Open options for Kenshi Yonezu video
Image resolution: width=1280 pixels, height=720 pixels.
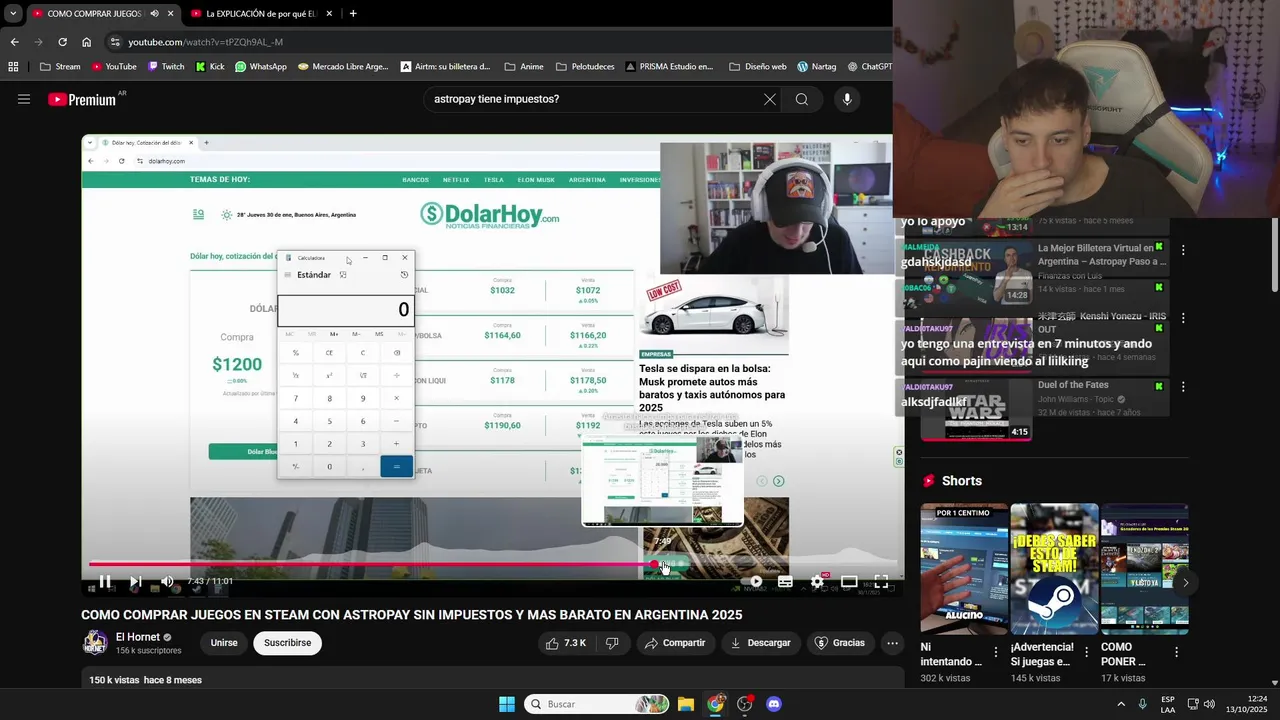(1183, 318)
